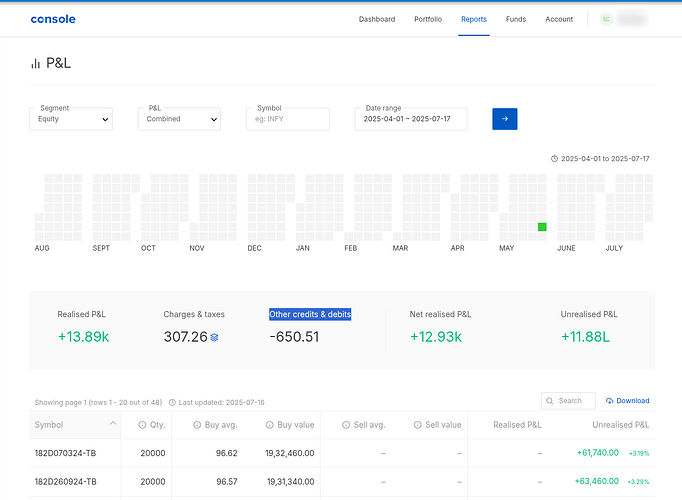The height and width of the screenshot is (500, 682).
Task: Click the Last updated clock icon
Action: (x=172, y=402)
